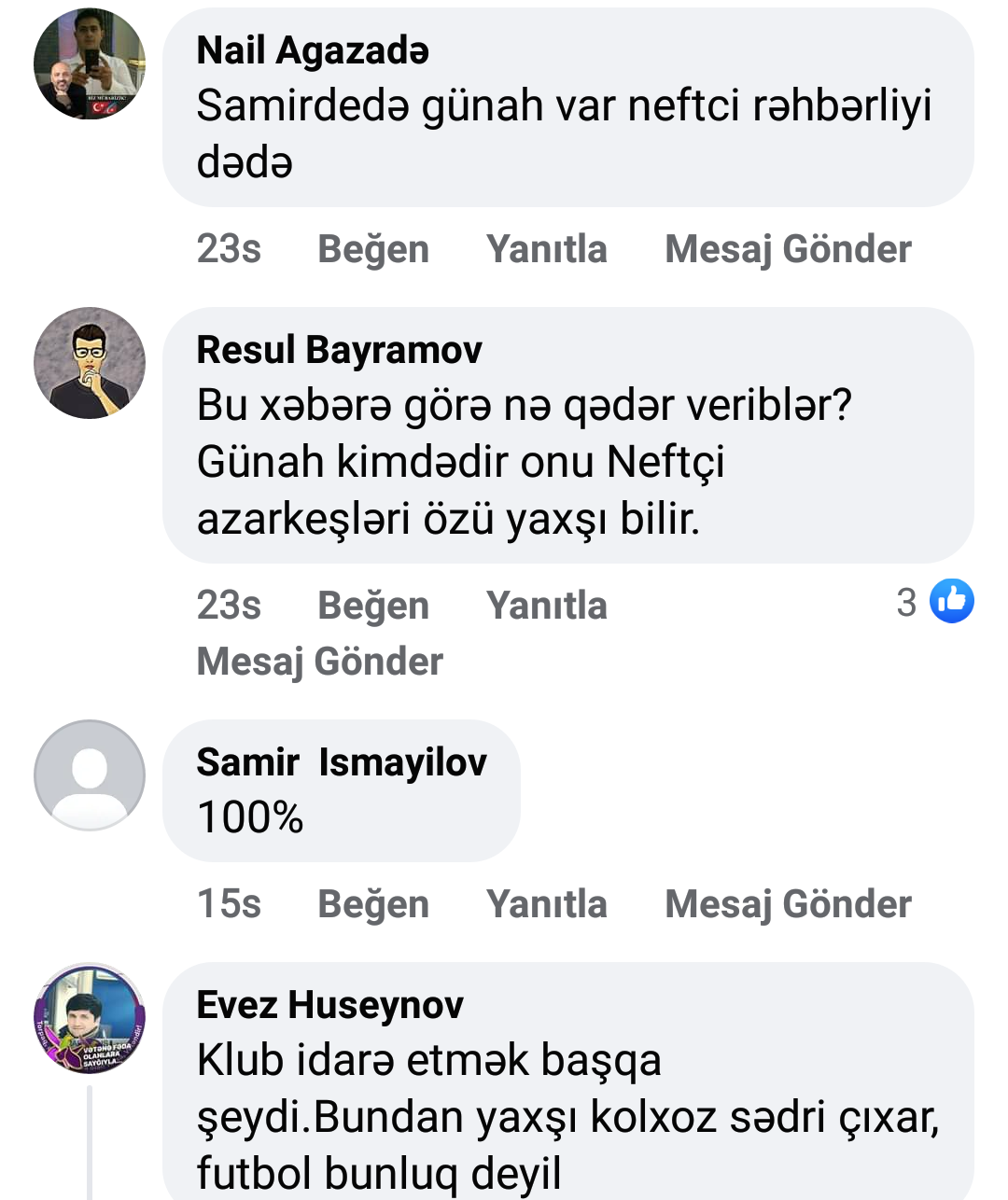Select Evez Huseynov's comment text bubble

click(567, 1115)
